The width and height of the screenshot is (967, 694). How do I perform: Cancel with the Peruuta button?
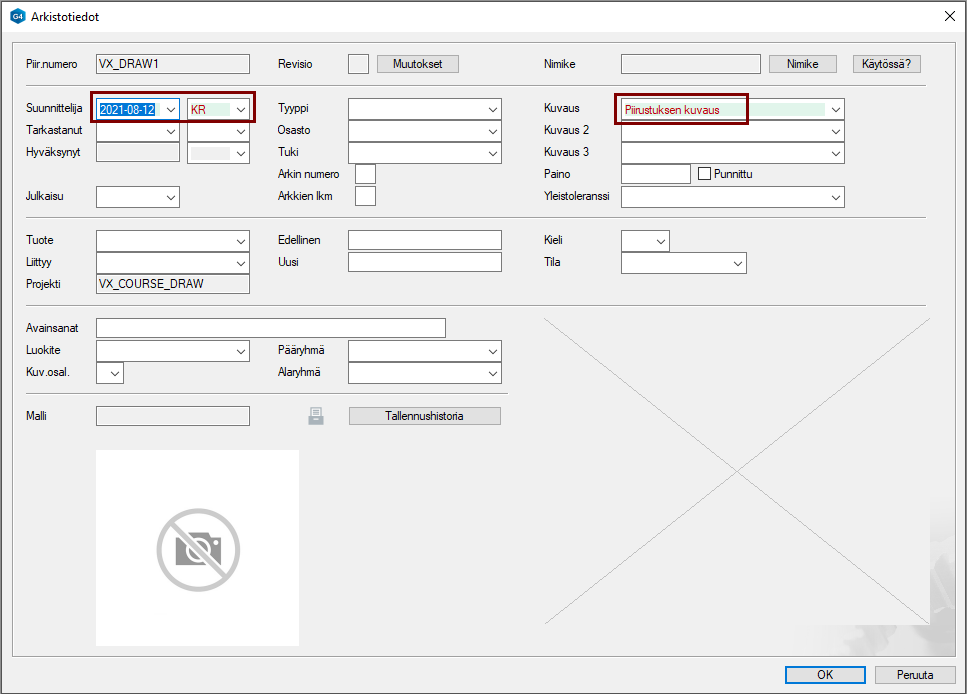(x=914, y=675)
